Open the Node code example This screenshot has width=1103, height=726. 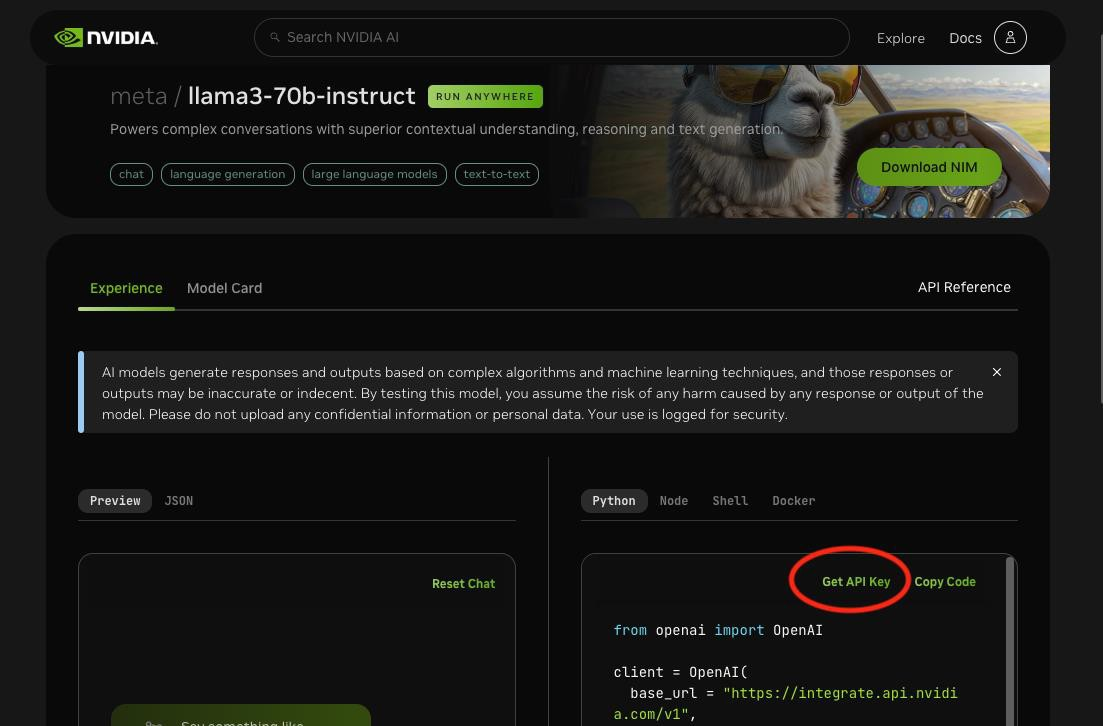point(673,501)
